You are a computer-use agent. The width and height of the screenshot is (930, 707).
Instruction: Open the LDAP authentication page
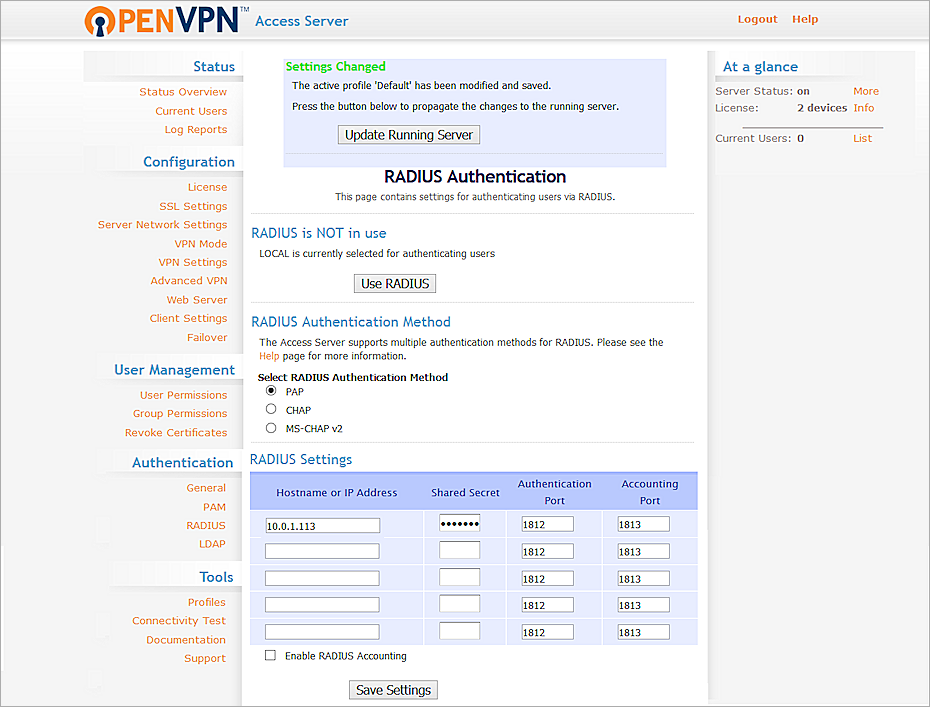tap(212, 544)
